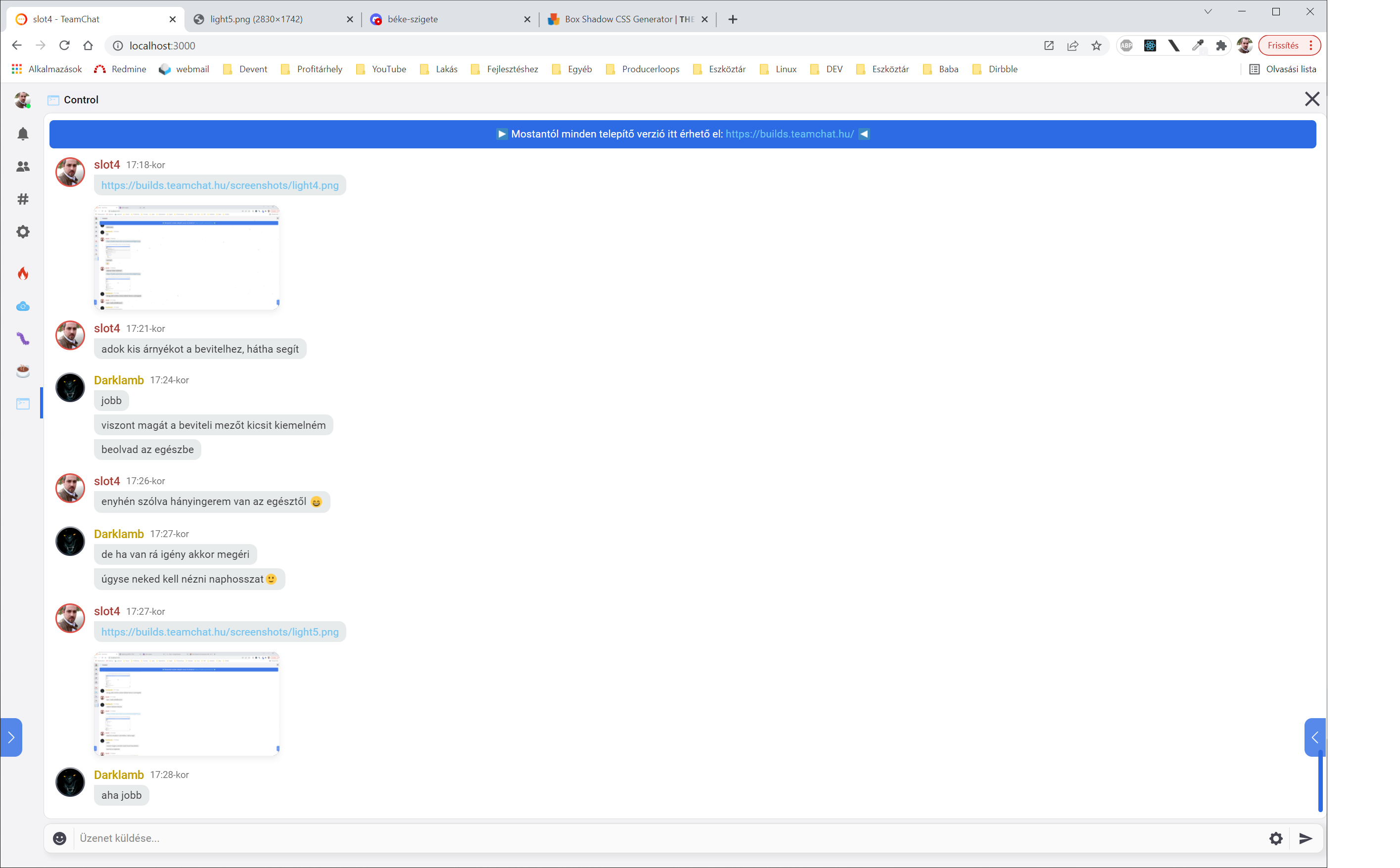
Task: Expand the left side panel chevron
Action: (11, 737)
